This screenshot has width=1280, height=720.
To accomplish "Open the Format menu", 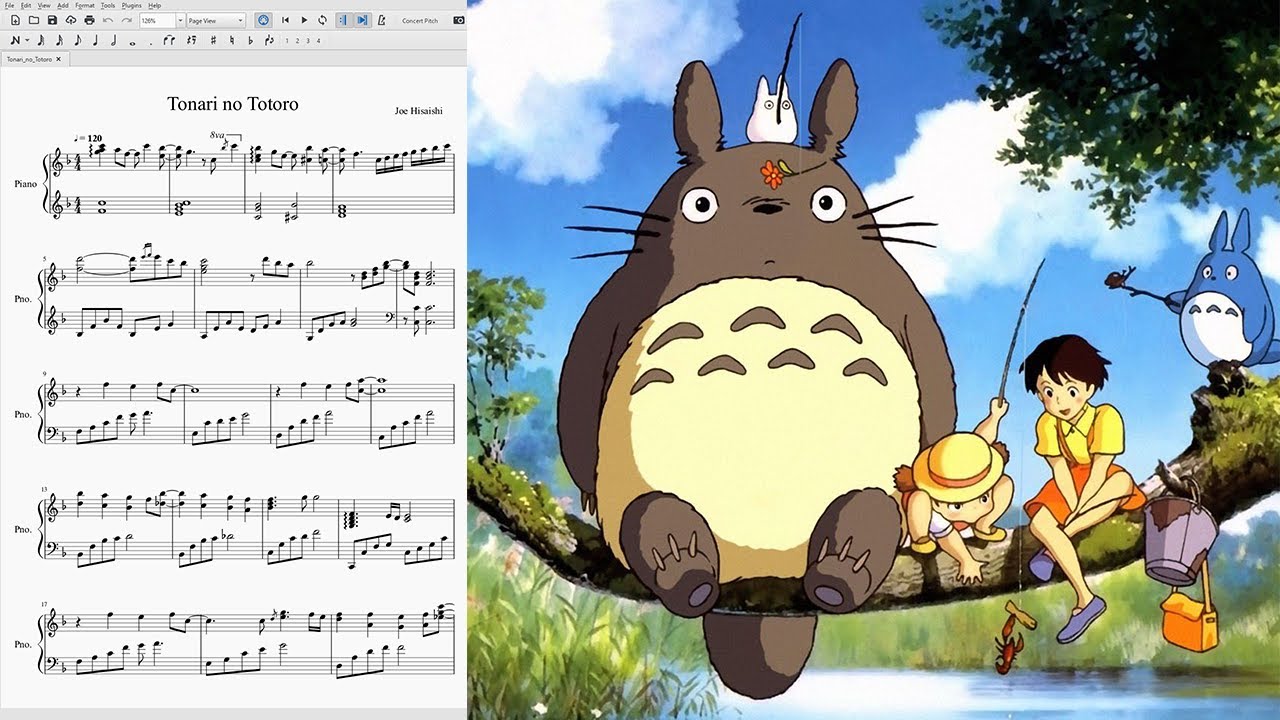I will [85, 6].
